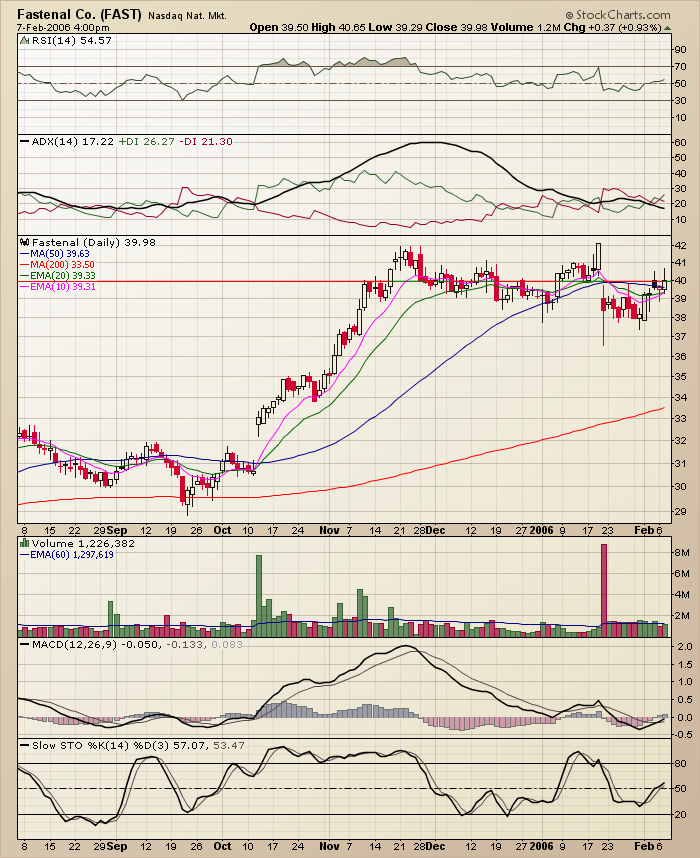
Task: Click the EMA(20) 39.33 legend entry
Action: (57, 275)
